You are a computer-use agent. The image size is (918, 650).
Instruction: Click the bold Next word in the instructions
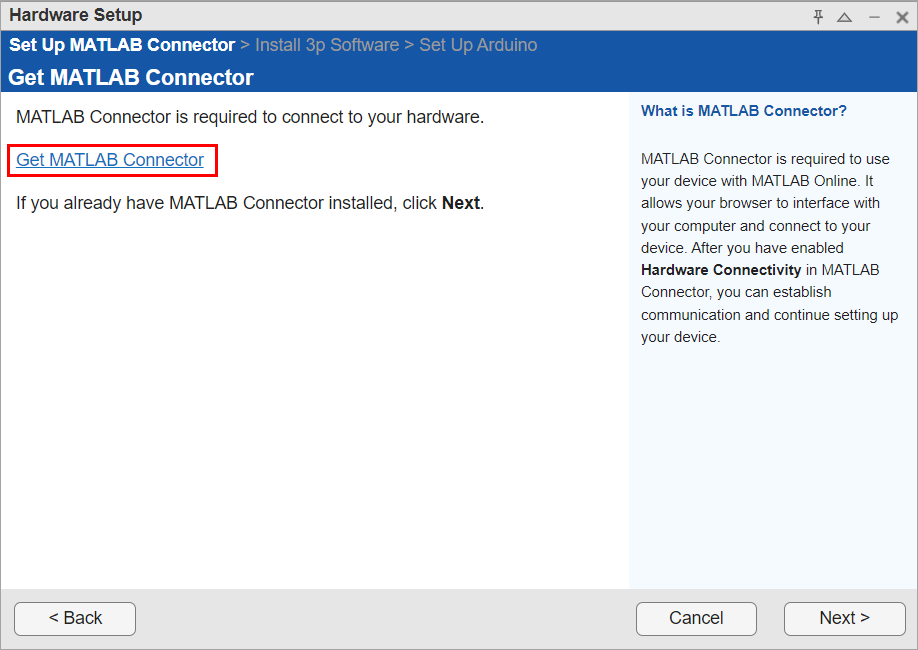pos(461,203)
